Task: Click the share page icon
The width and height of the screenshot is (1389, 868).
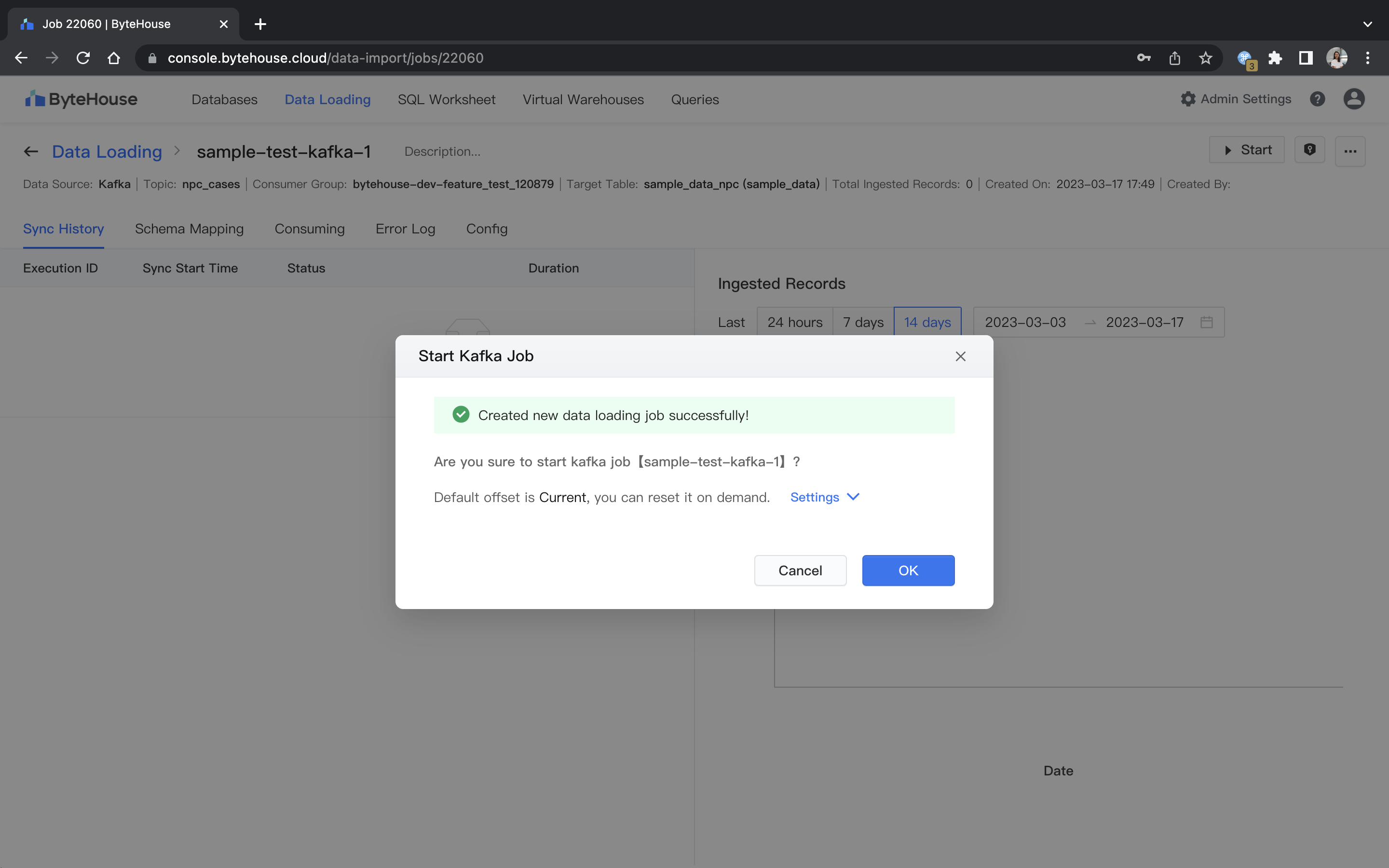Action: point(1174,58)
